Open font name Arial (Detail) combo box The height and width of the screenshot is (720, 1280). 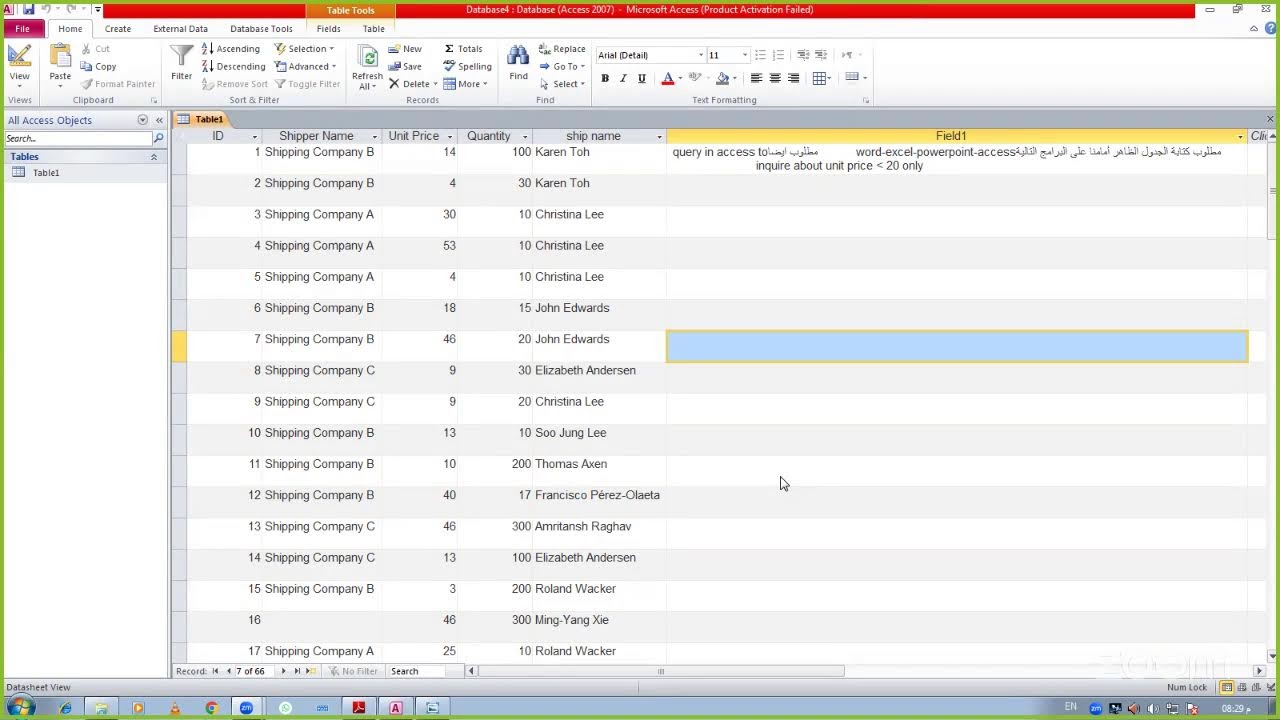point(651,55)
